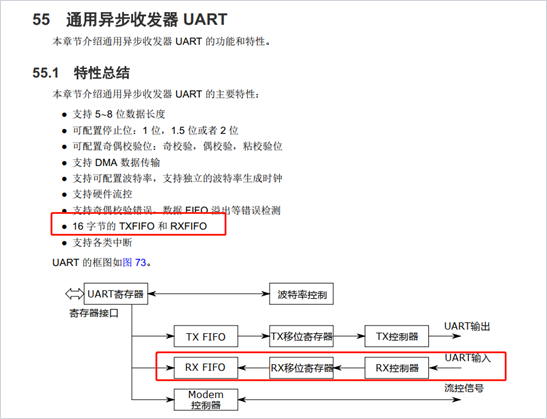Click the heading 55 通用异步收发器 UART
Viewport: 547px width, 419px height.
point(130,19)
